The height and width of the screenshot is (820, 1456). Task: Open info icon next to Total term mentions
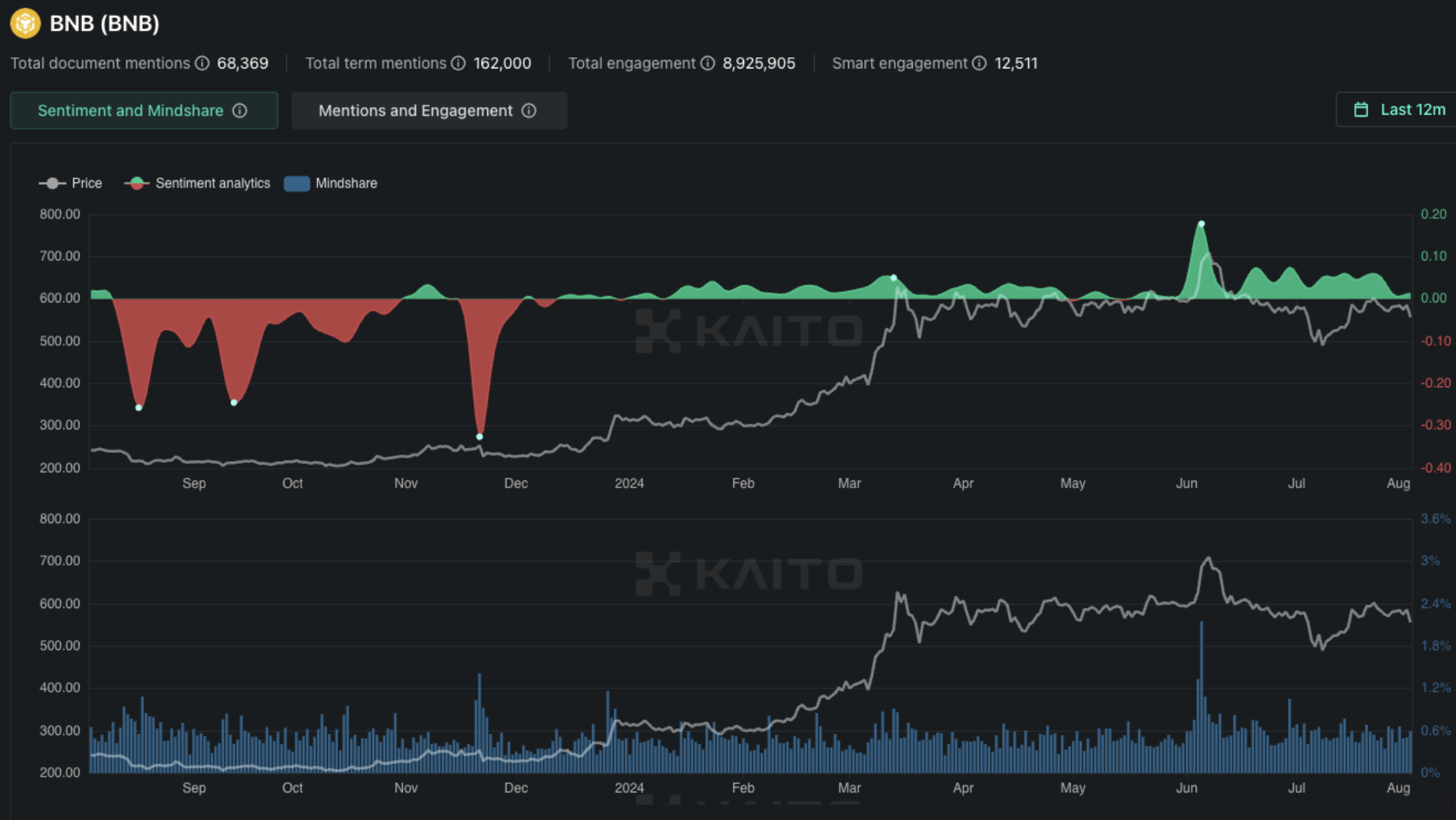pos(458,64)
